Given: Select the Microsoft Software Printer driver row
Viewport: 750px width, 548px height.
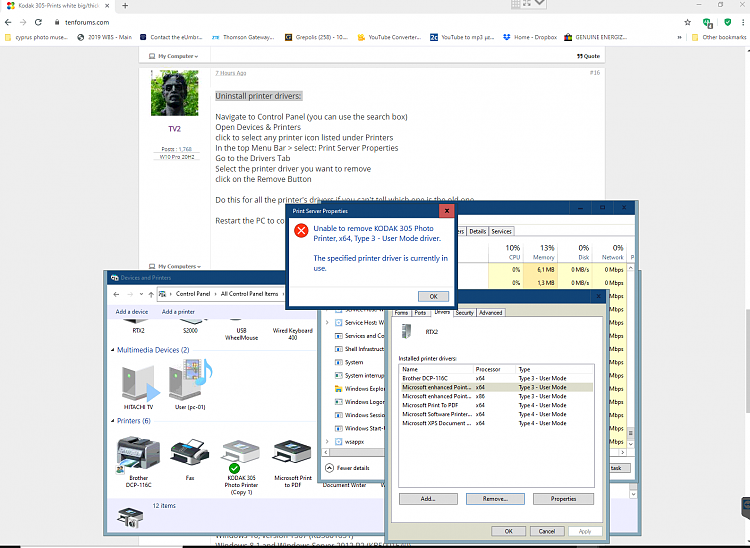Looking at the screenshot, I should [x=496, y=414].
